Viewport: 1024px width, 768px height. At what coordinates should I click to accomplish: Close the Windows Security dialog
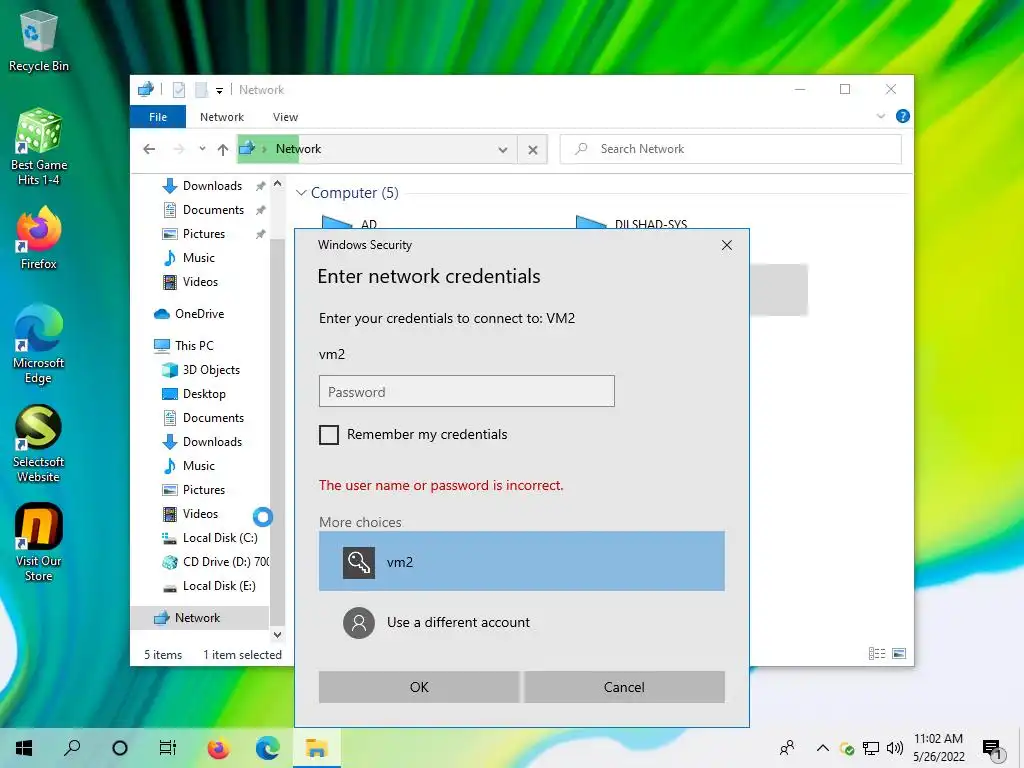pyautogui.click(x=727, y=245)
